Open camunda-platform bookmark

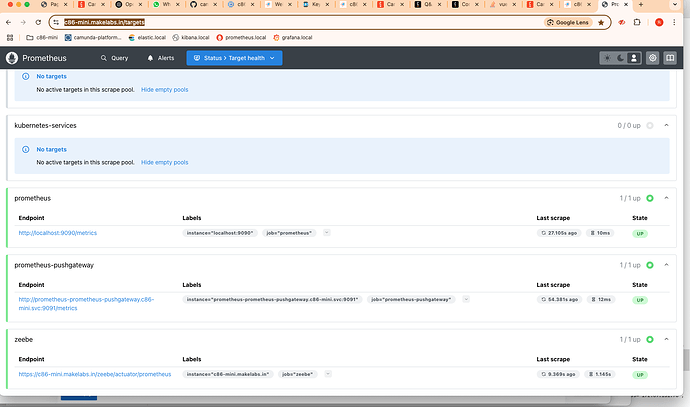tap(93, 37)
